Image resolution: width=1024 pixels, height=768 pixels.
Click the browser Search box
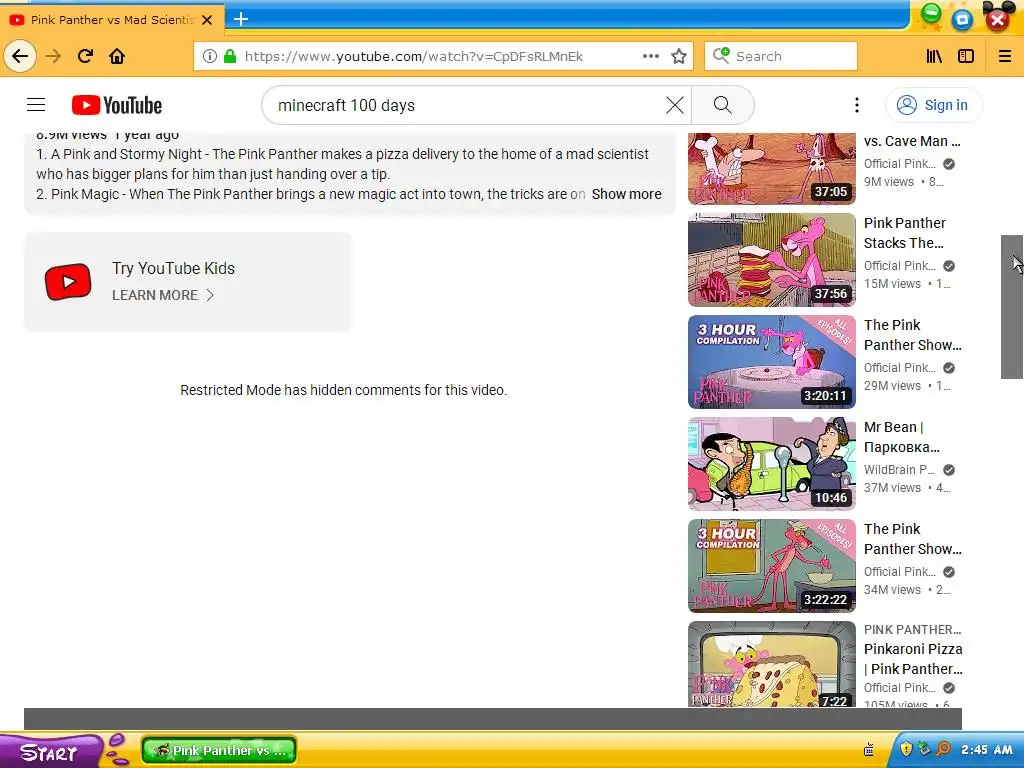781,56
